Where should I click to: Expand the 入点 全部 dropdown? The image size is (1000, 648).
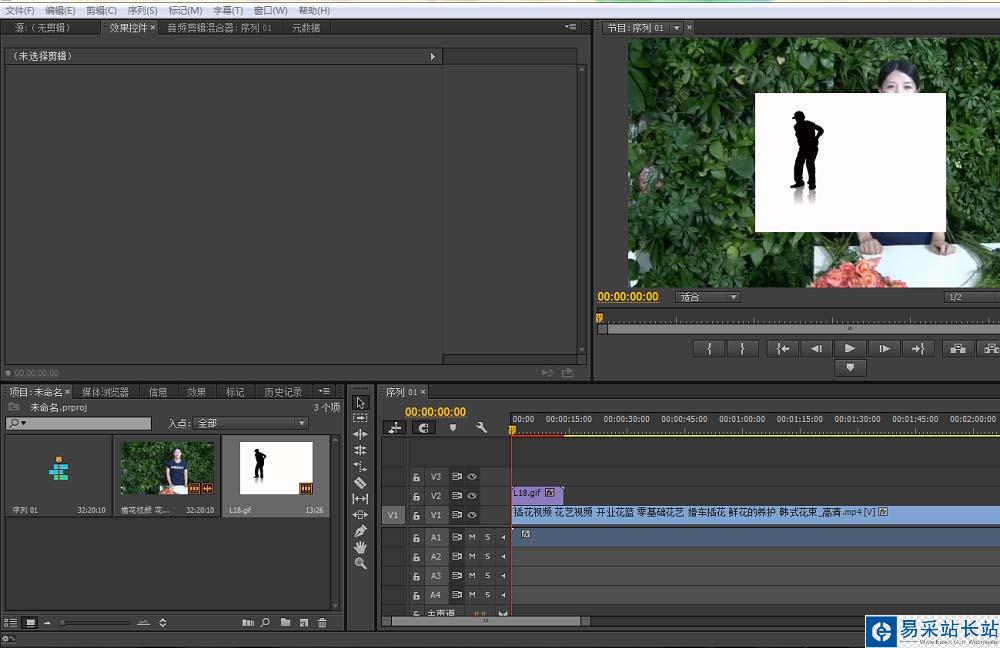250,424
